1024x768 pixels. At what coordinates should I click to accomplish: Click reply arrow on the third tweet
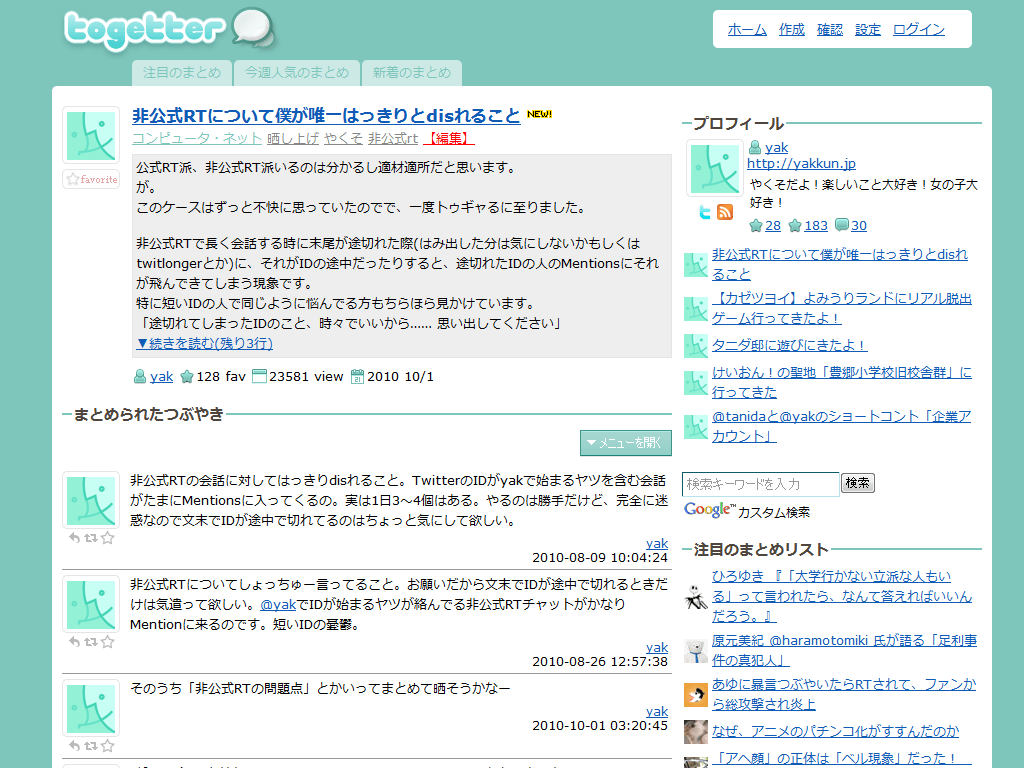pos(75,745)
